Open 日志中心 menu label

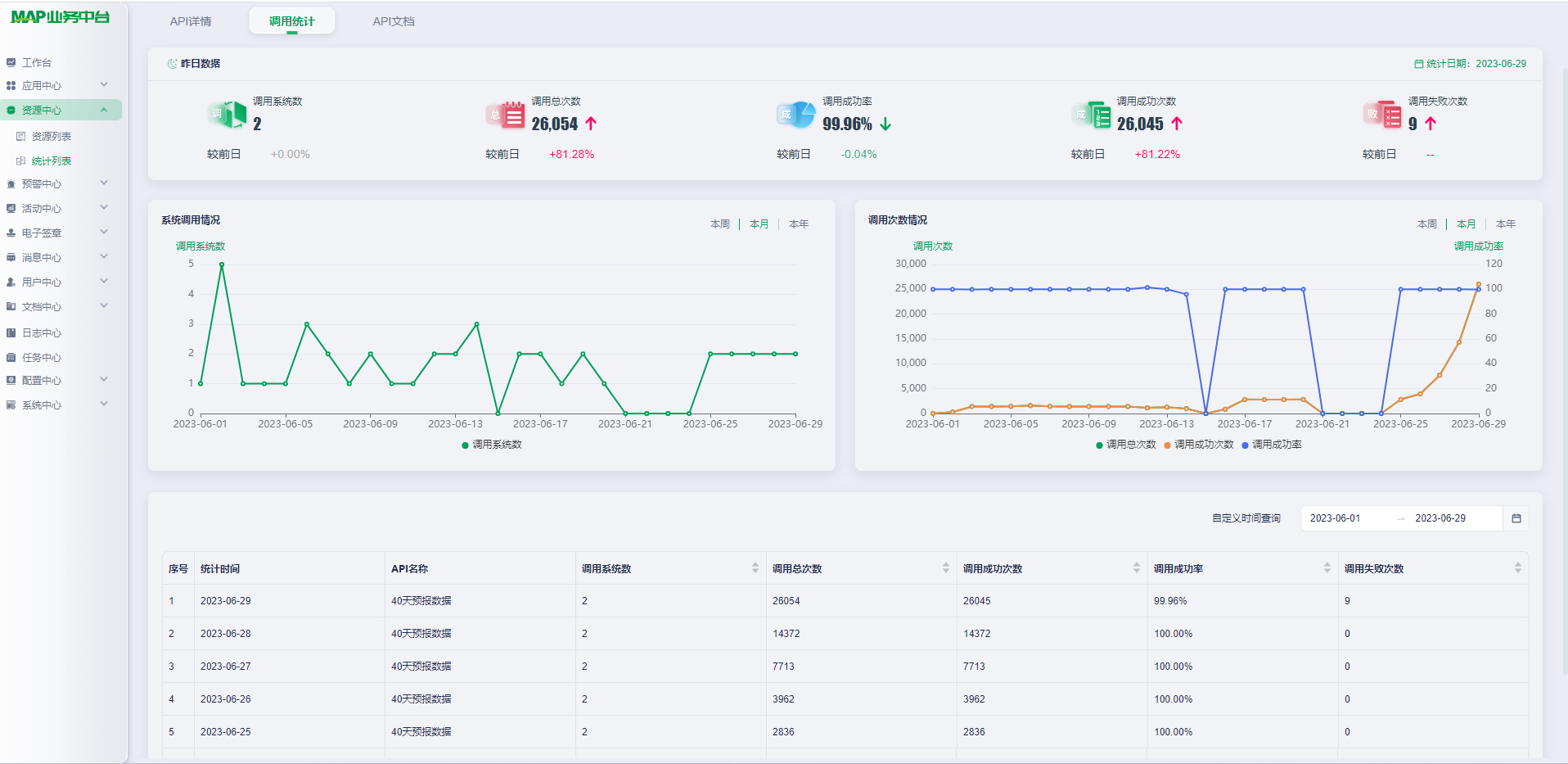pyautogui.click(x=42, y=333)
